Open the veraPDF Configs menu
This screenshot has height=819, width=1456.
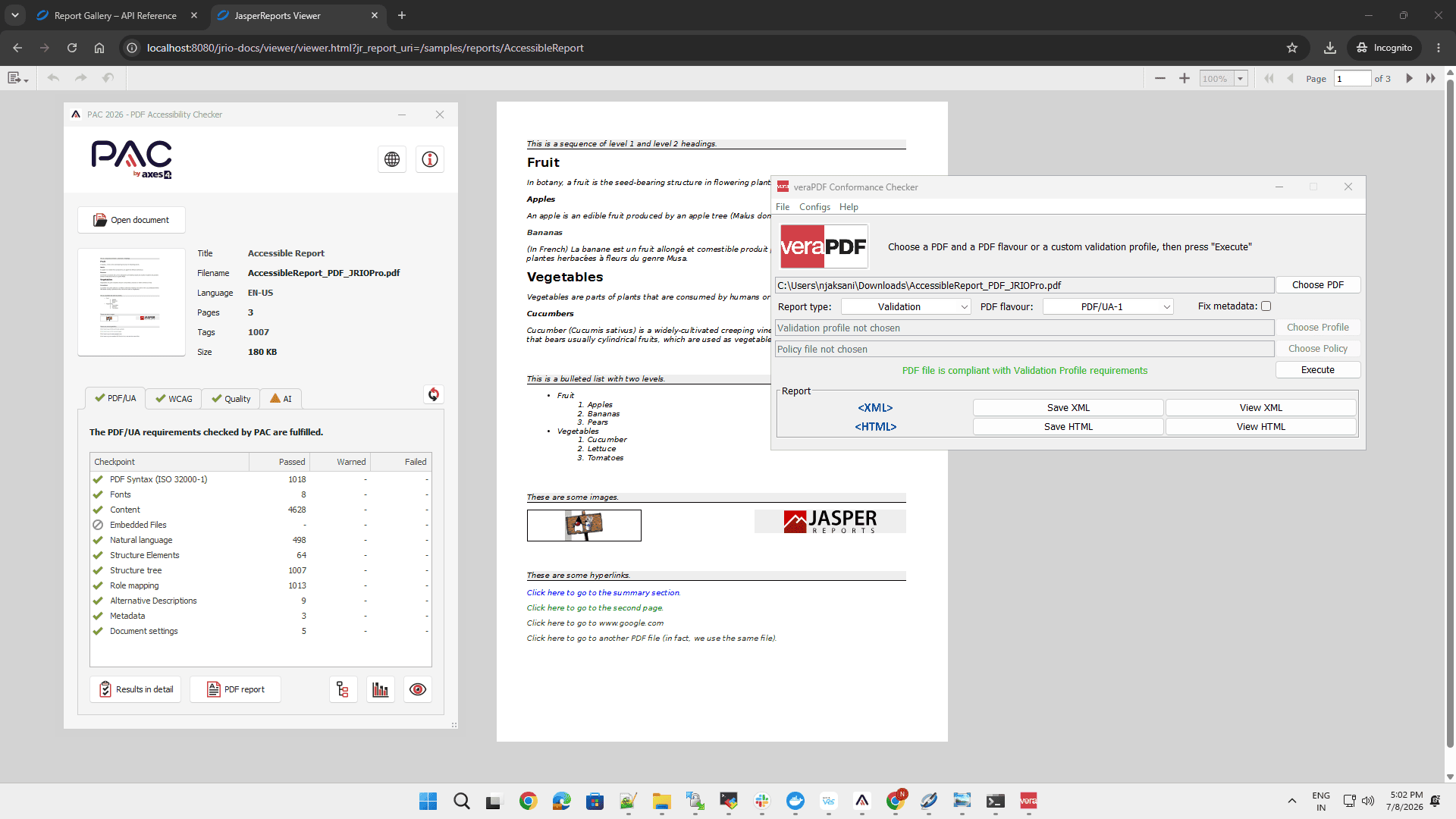click(814, 207)
